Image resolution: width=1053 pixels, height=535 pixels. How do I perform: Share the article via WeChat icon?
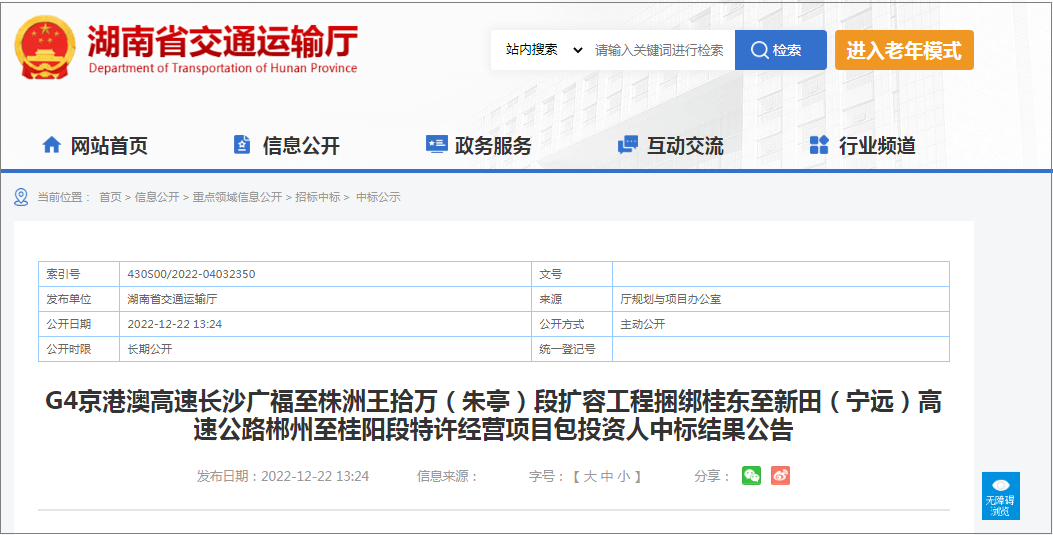(751, 476)
